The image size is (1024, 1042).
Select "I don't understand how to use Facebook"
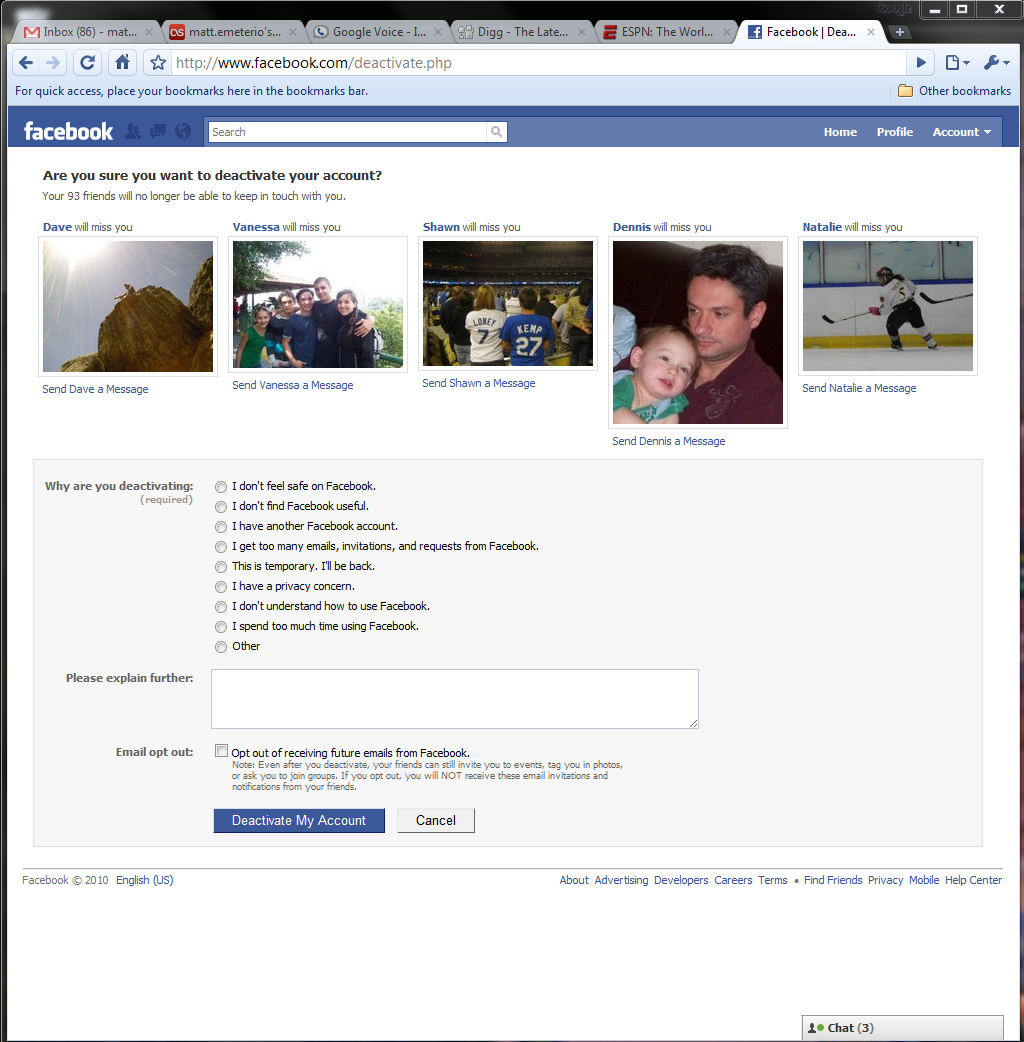click(x=221, y=607)
